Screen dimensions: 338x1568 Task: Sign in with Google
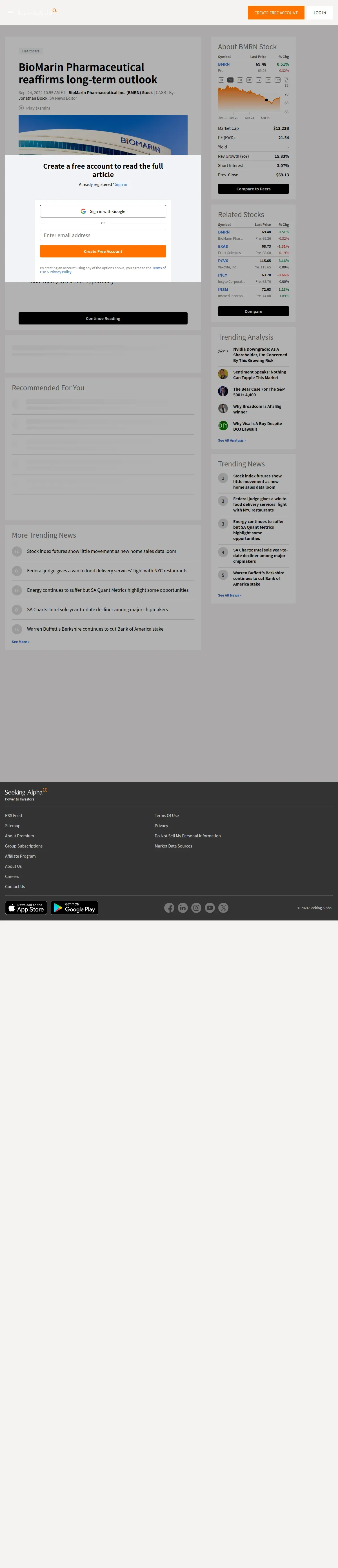(103, 211)
